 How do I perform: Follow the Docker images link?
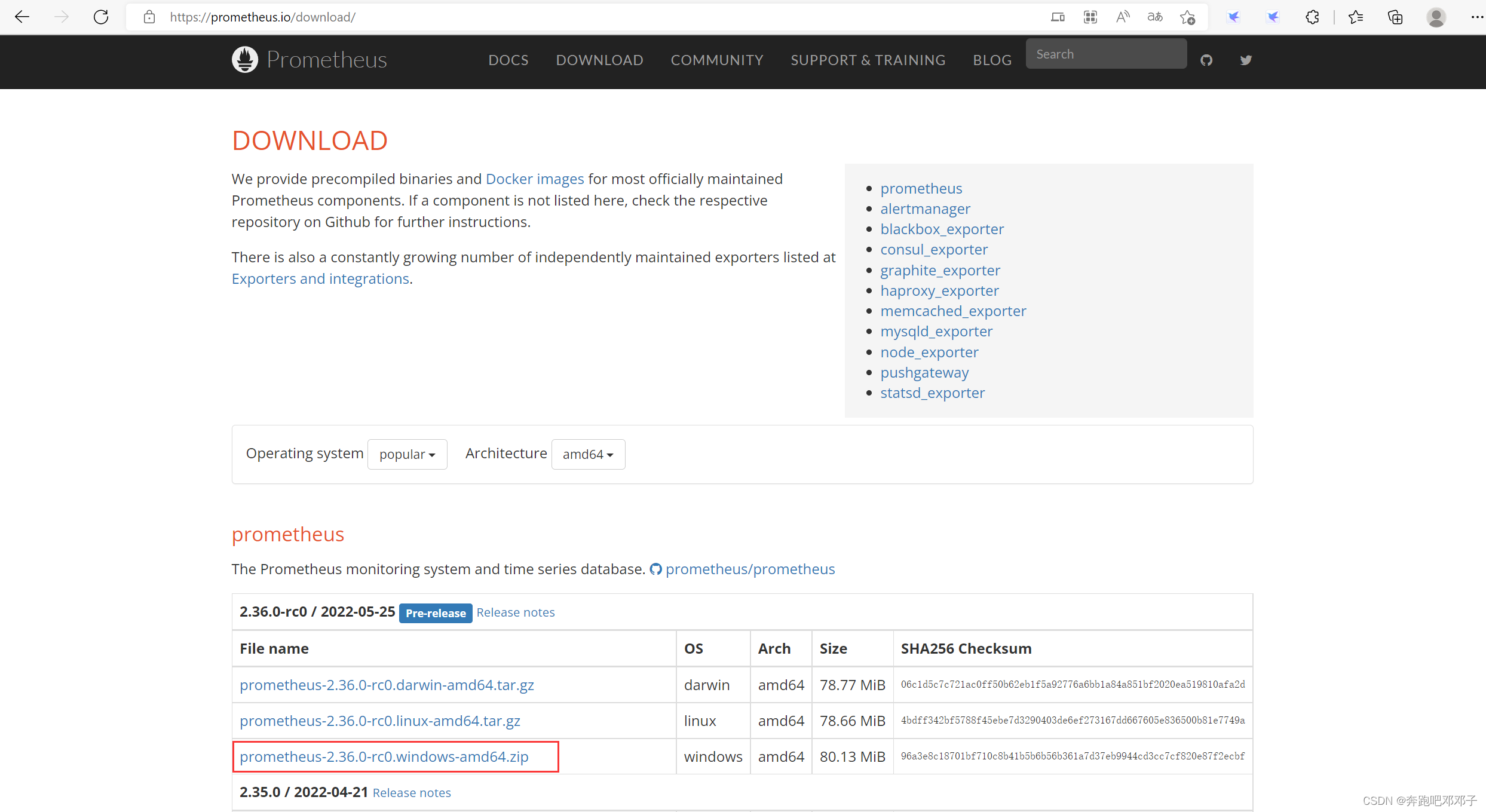click(x=535, y=179)
